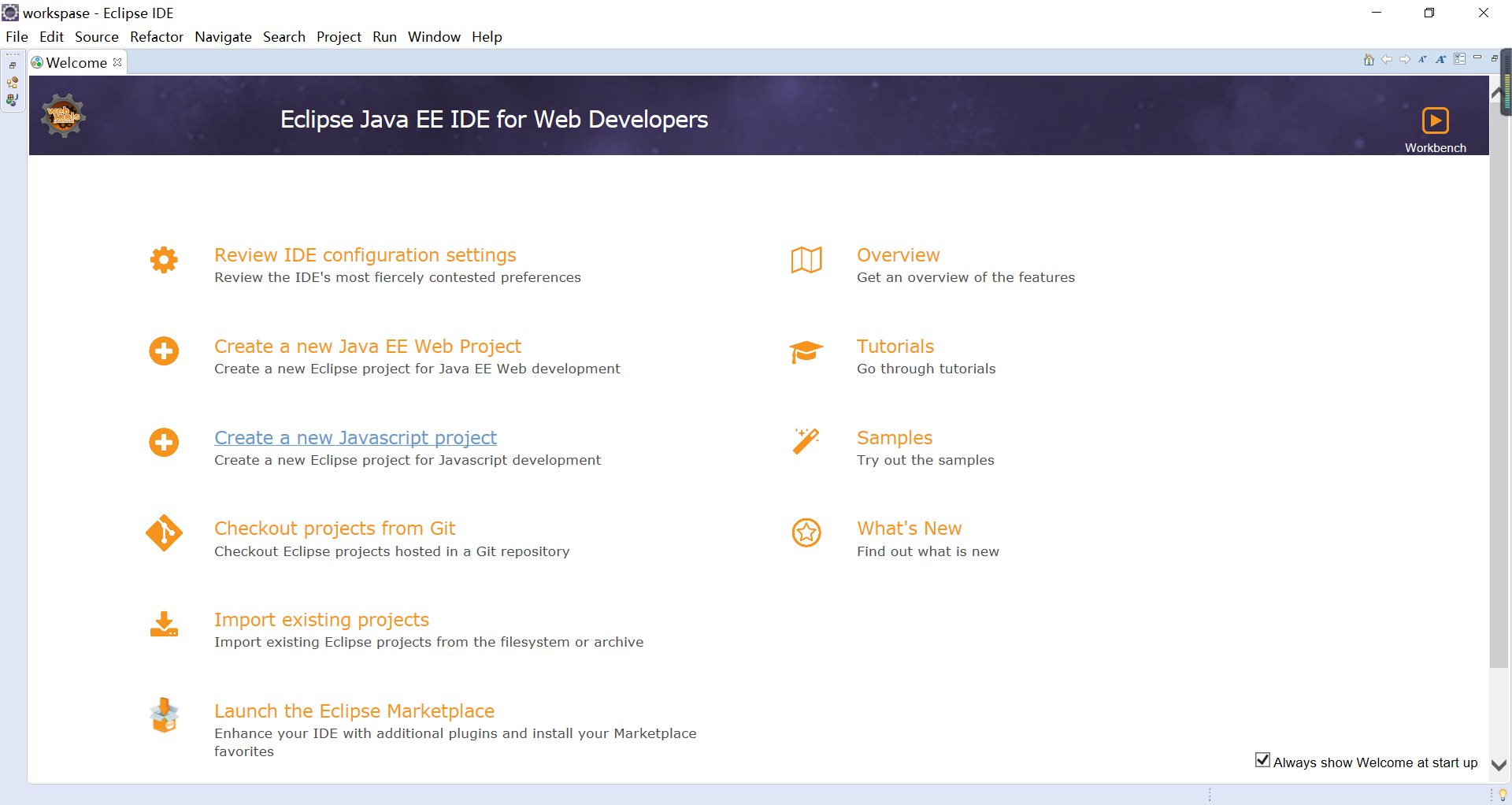Open the File menu
1512x805 pixels.
pos(17,37)
